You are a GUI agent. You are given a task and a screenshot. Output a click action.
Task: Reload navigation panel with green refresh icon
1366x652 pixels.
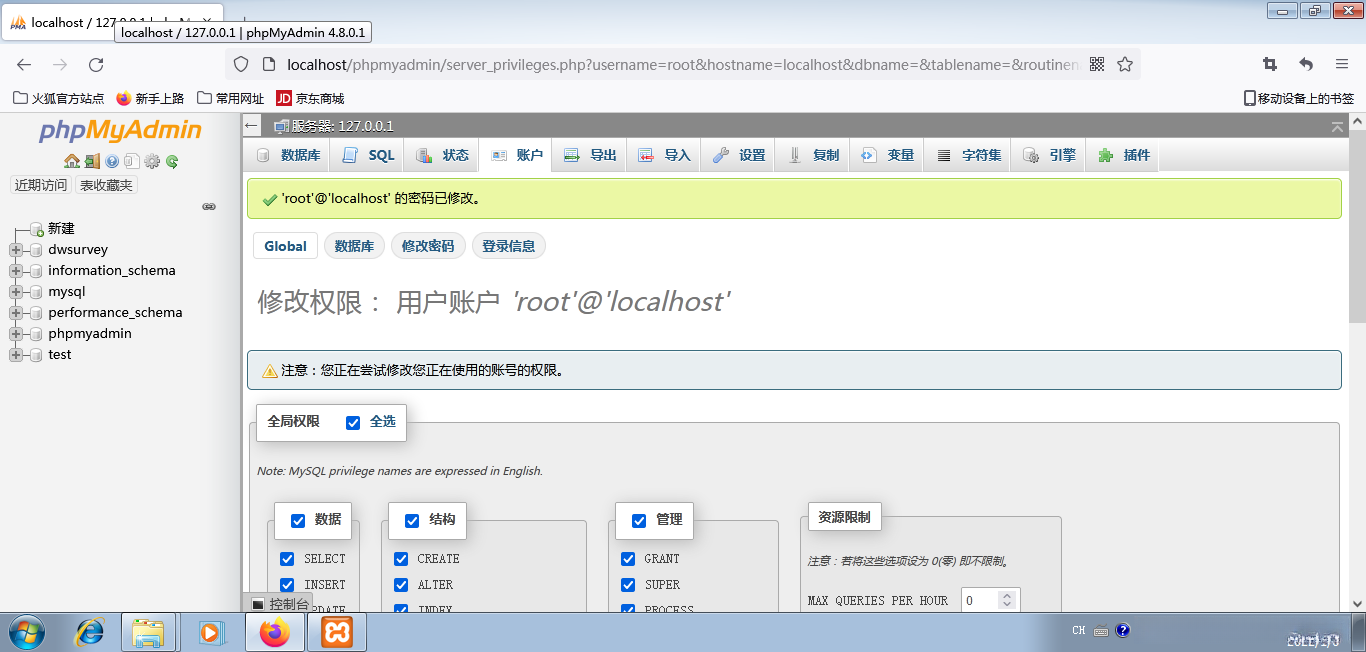coord(172,161)
